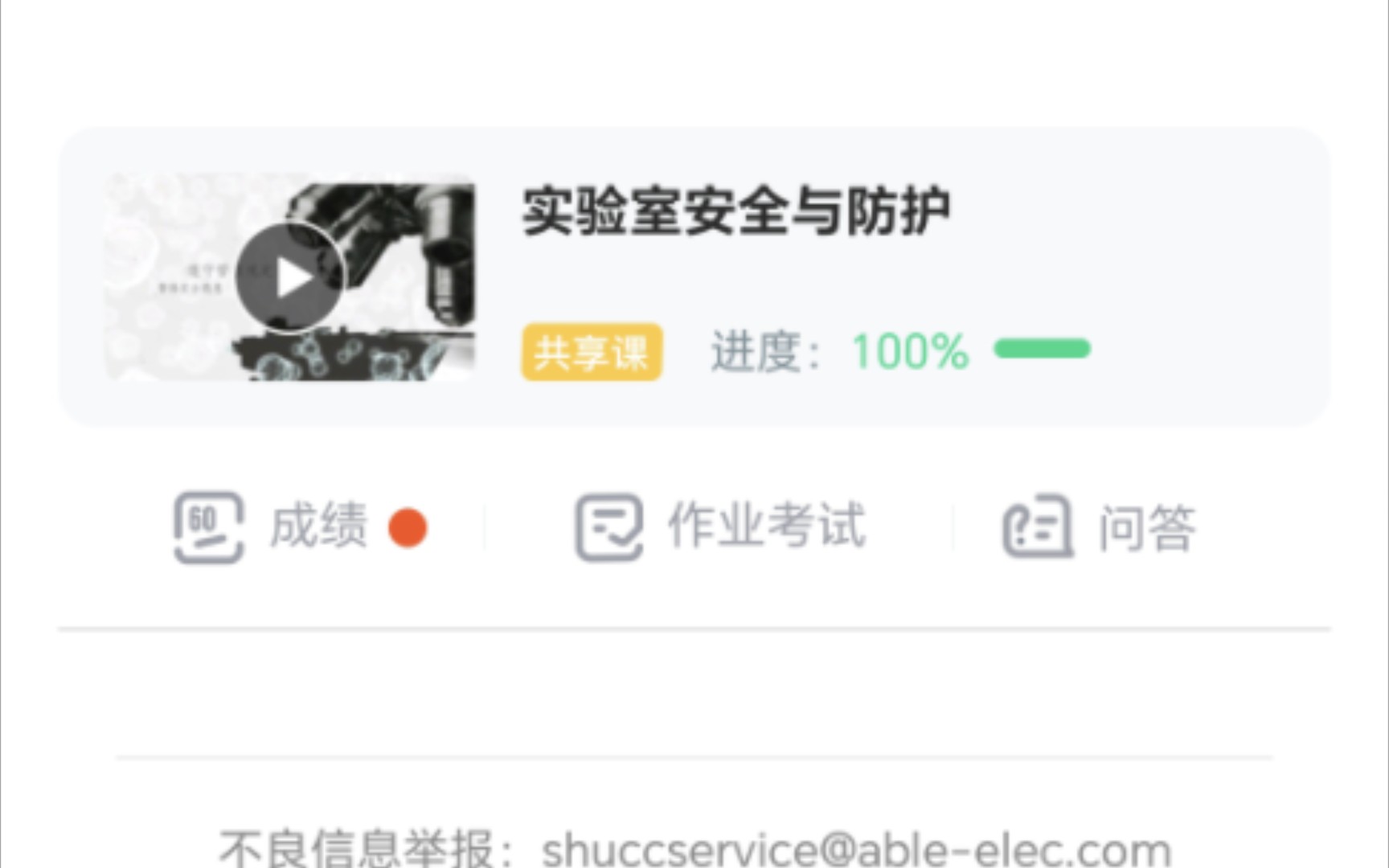Click the 不良信息举报 report label
Image resolution: width=1389 pixels, height=868 pixels.
pyautogui.click(x=354, y=849)
